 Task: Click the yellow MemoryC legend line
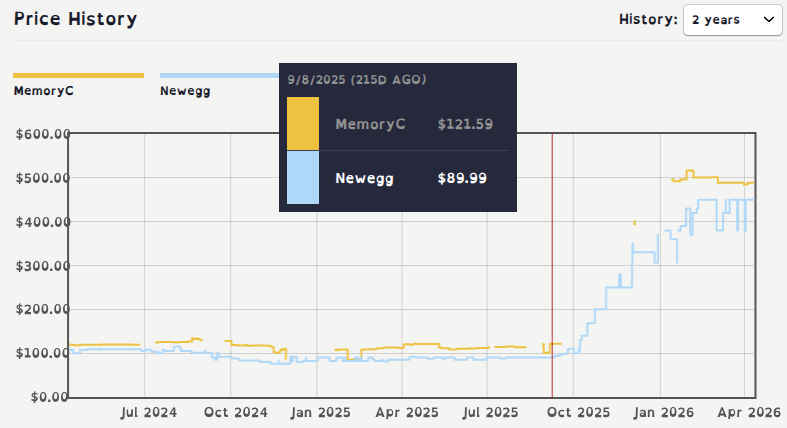(x=78, y=76)
